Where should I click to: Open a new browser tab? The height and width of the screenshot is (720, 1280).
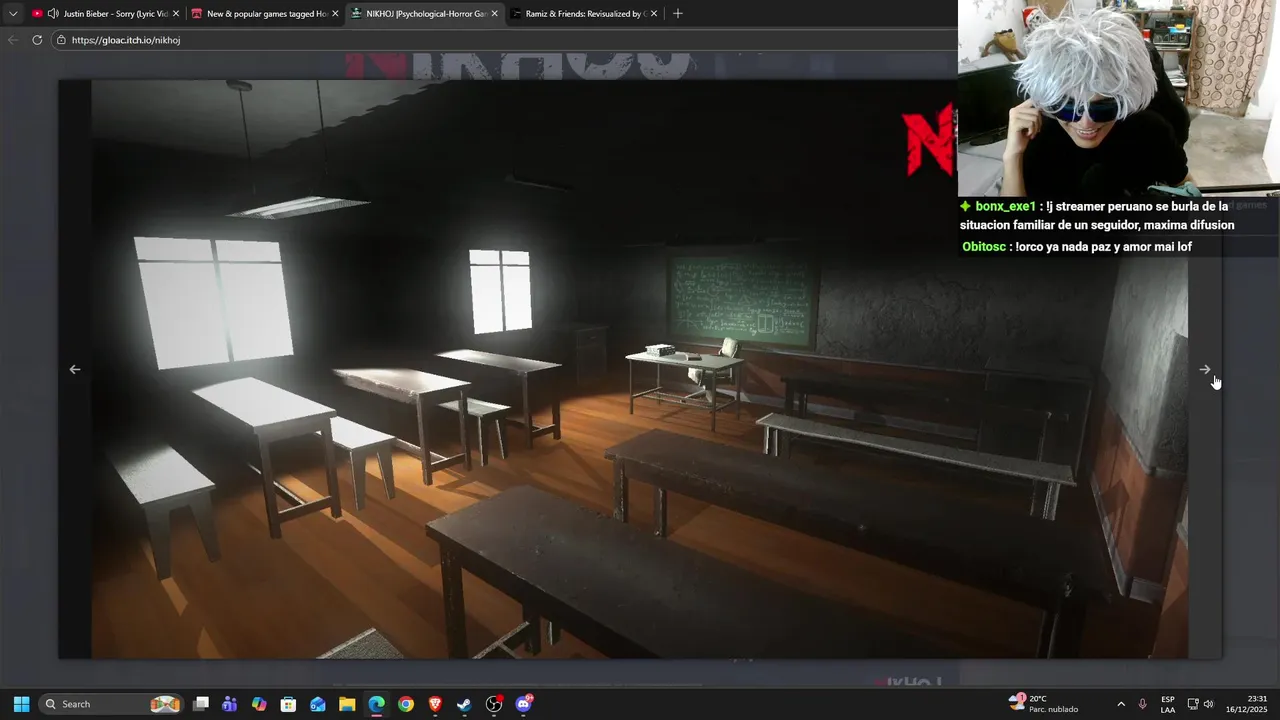678,14
